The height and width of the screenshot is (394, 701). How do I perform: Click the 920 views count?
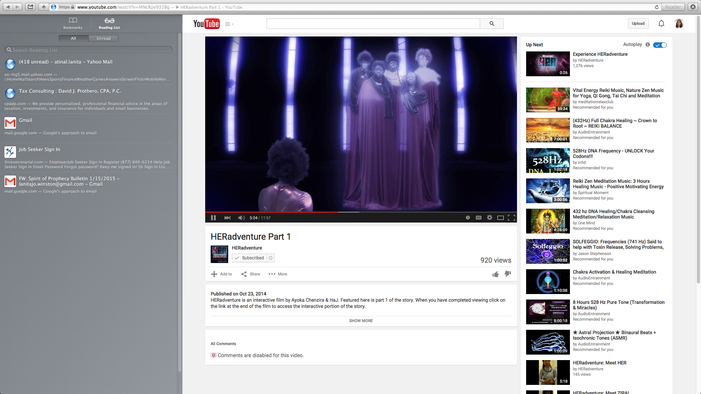tap(495, 260)
